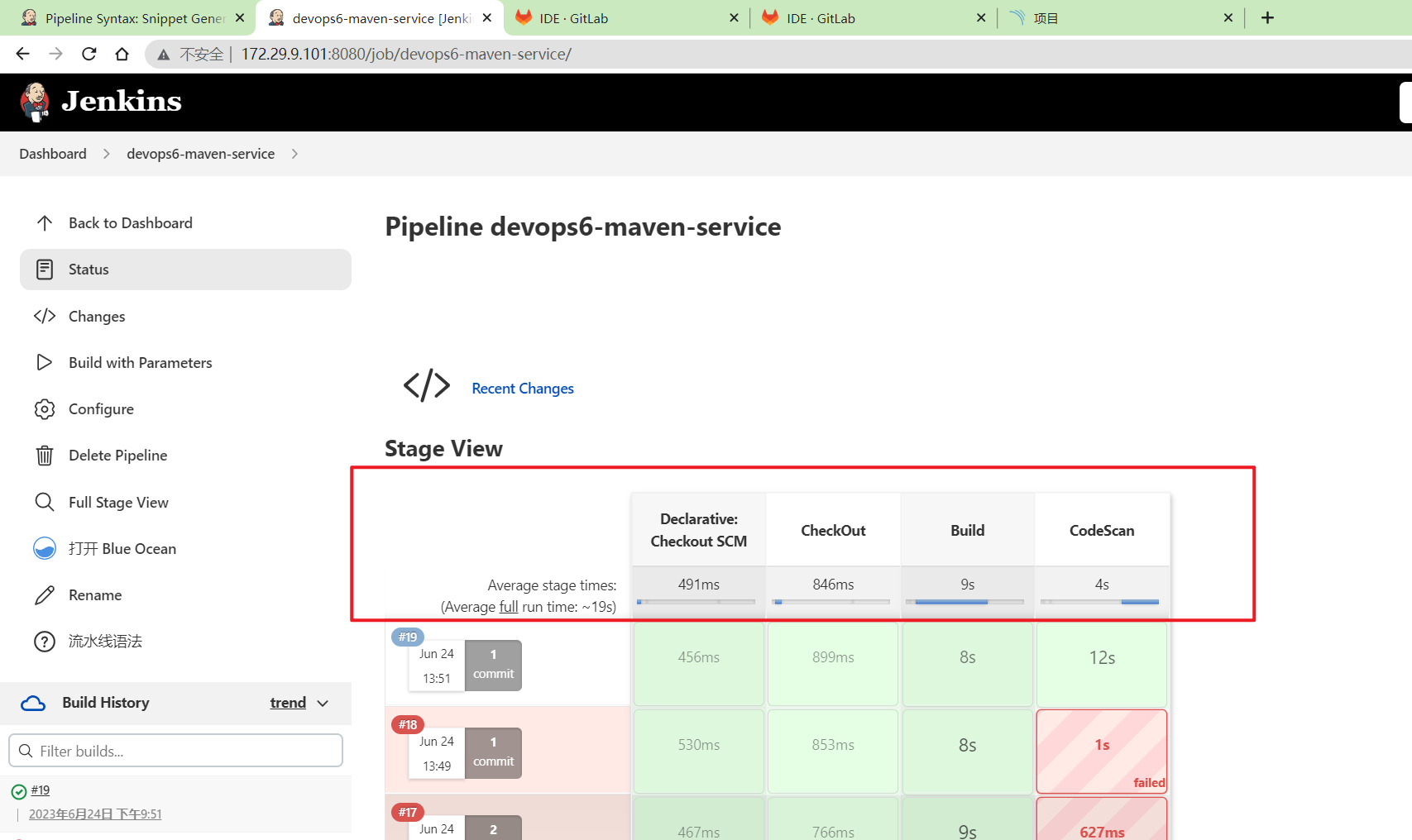Image resolution: width=1412 pixels, height=840 pixels.
Task: Open the Status menu item
Action: tap(185, 270)
